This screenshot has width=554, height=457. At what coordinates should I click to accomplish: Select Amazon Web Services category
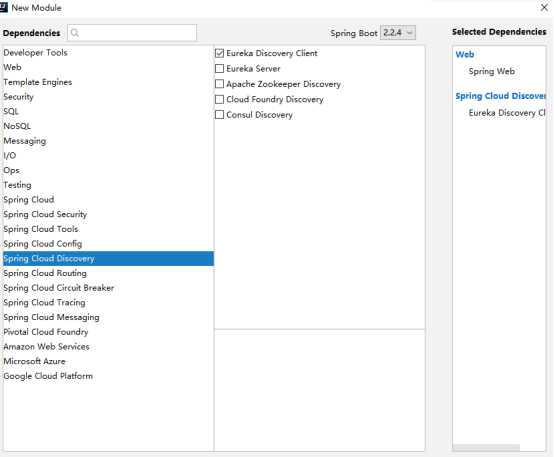(x=108, y=347)
